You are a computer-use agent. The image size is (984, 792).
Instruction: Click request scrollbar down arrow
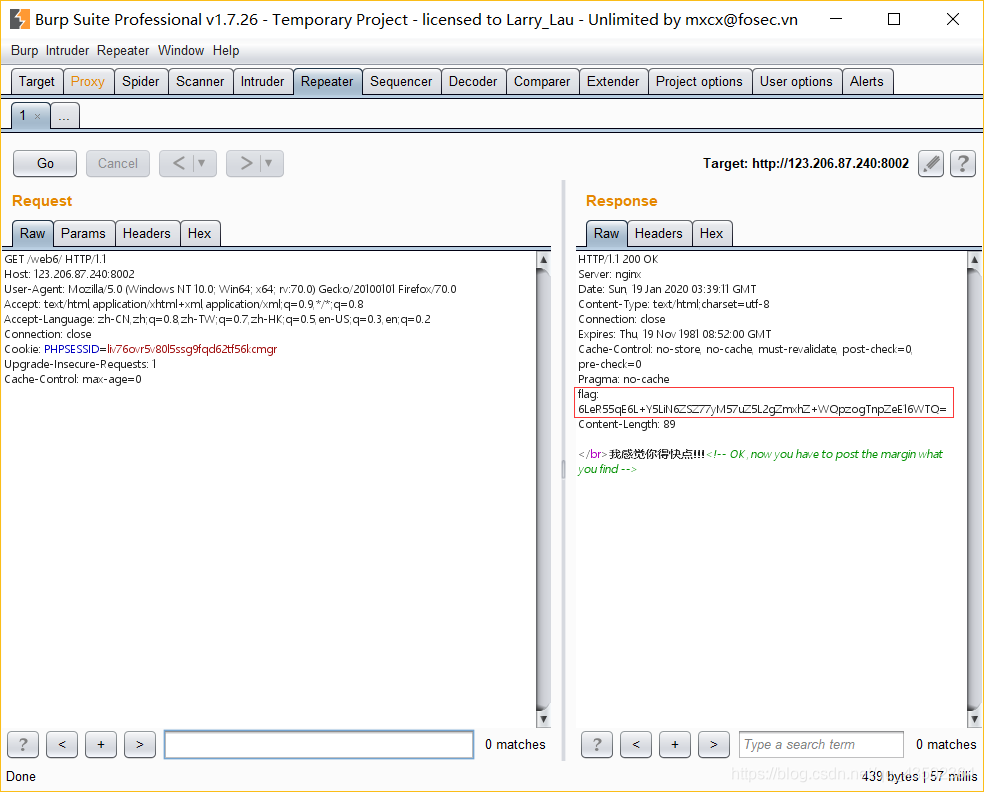543,719
